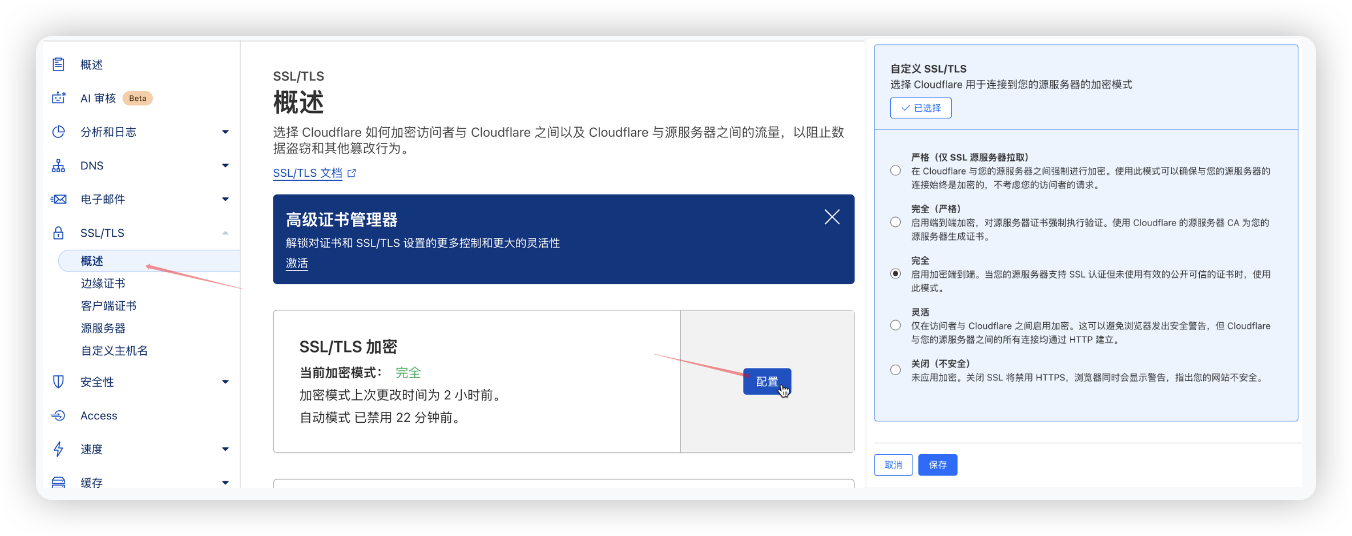Expand the DNS menu dropdown arrow
The image size is (1352, 536).
tap(225, 166)
